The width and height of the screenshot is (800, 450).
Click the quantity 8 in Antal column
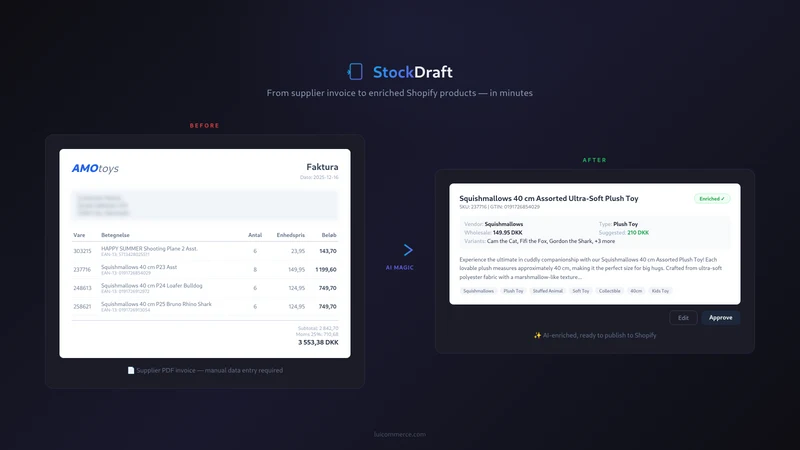click(x=255, y=269)
